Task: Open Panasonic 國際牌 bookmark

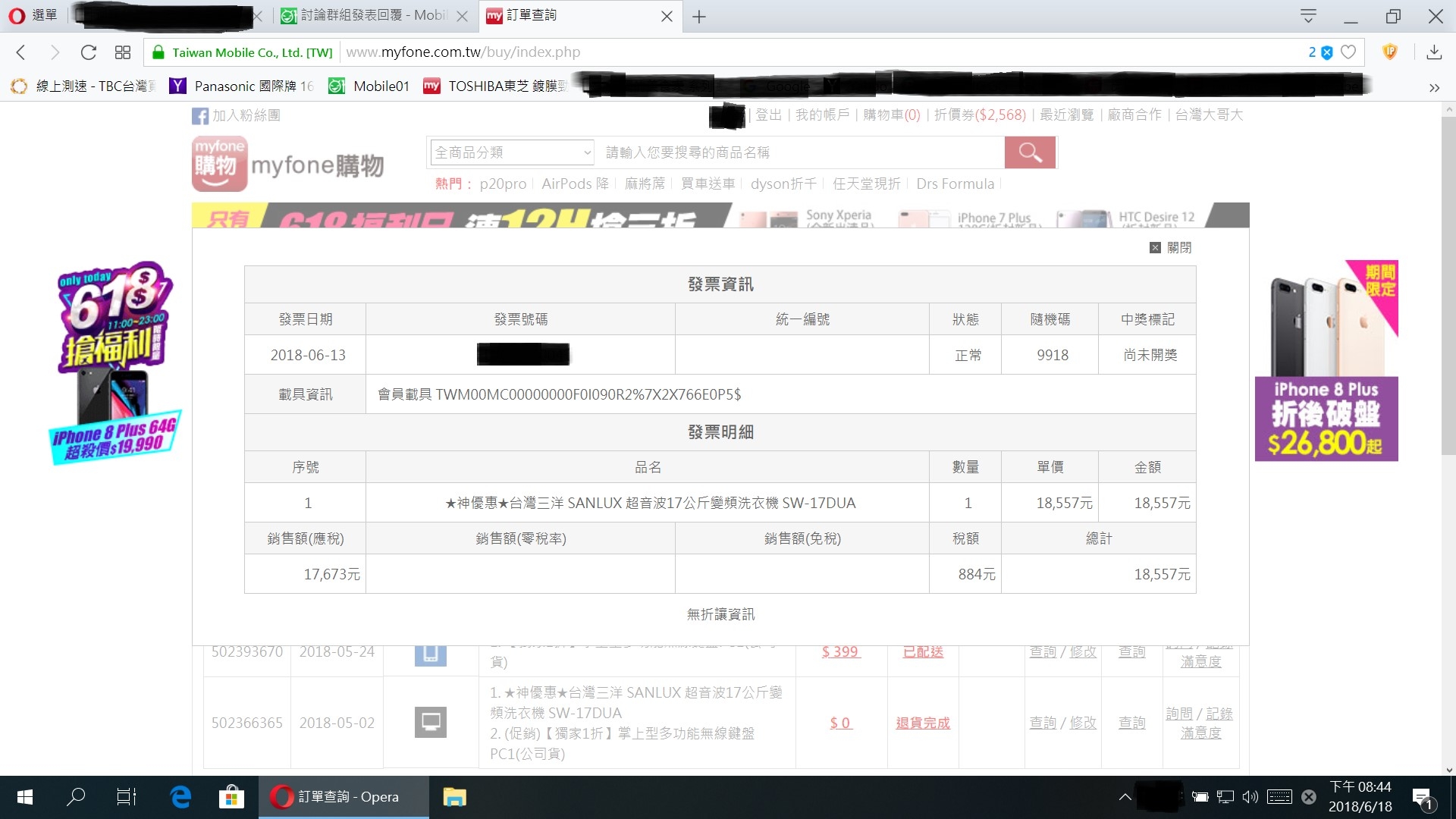Action: 241,86
